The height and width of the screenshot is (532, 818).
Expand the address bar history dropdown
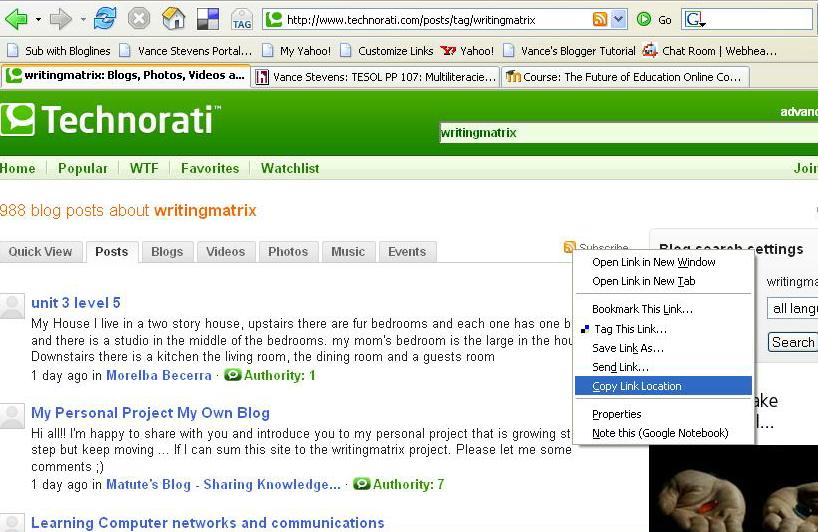click(618, 20)
